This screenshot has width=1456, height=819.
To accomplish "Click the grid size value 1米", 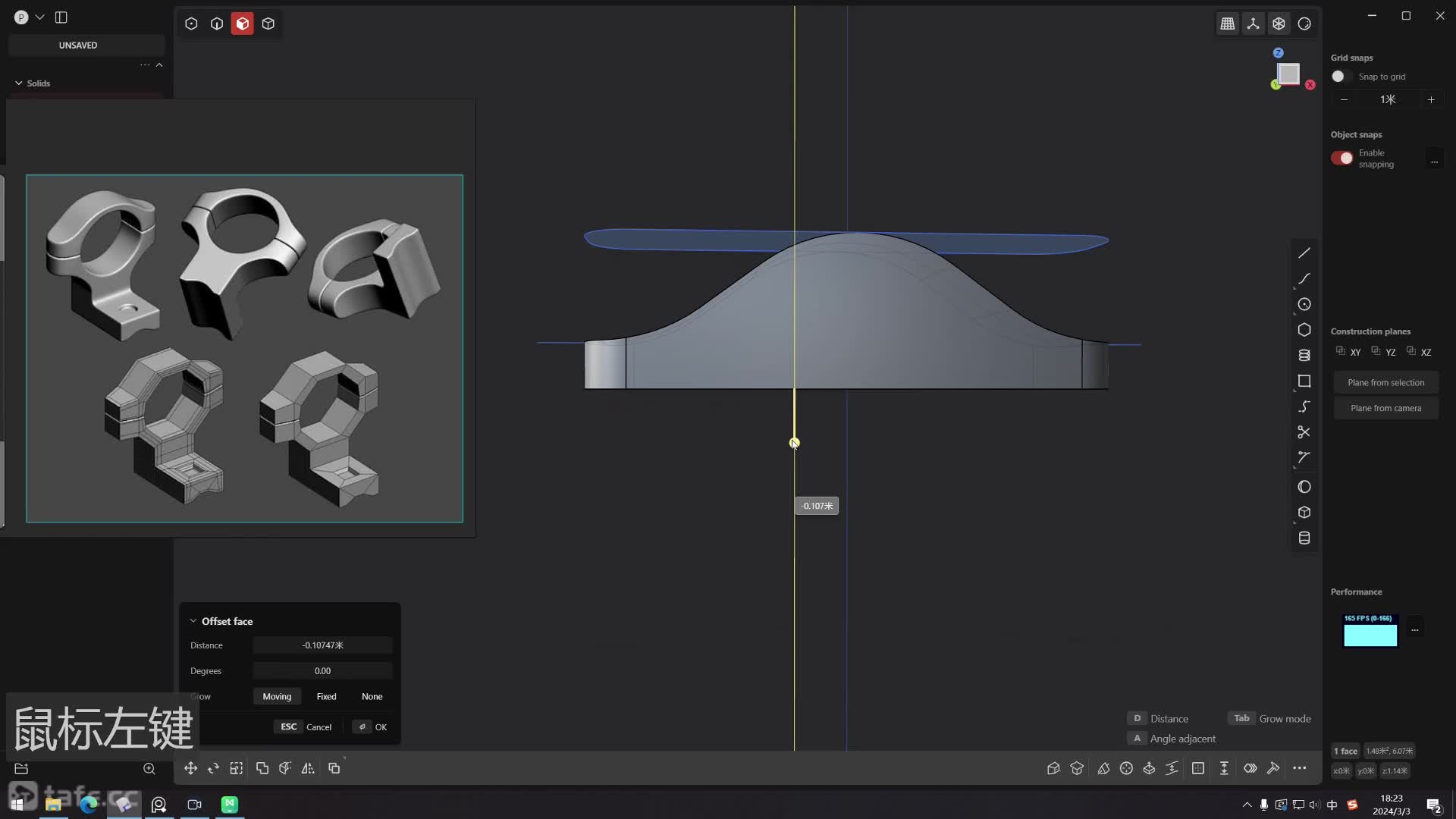I will coord(1388,99).
